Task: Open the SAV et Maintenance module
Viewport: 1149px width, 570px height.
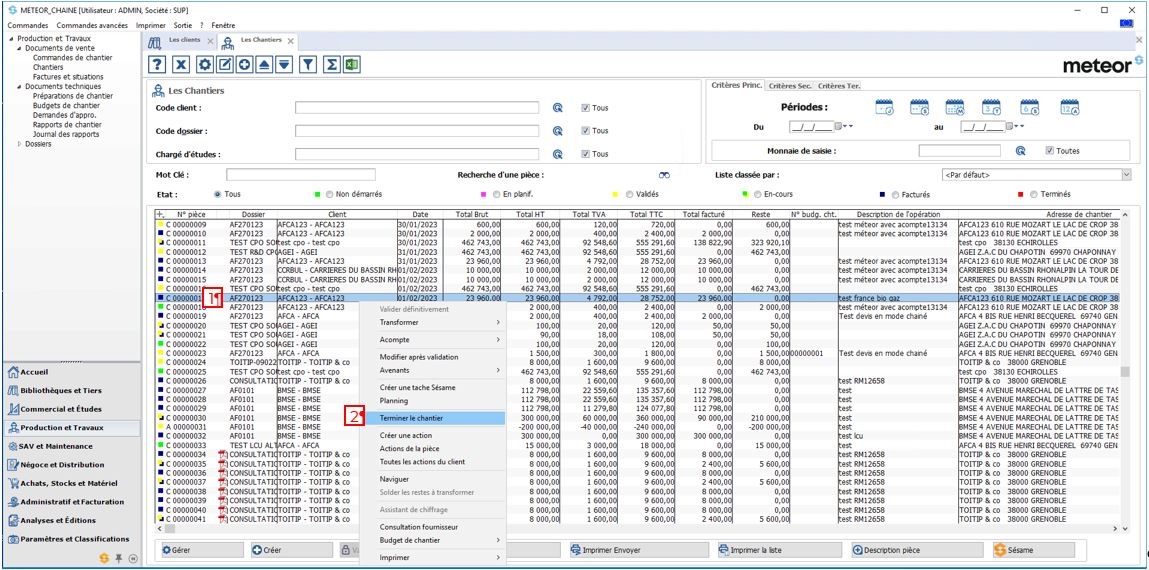Action: (x=71, y=446)
